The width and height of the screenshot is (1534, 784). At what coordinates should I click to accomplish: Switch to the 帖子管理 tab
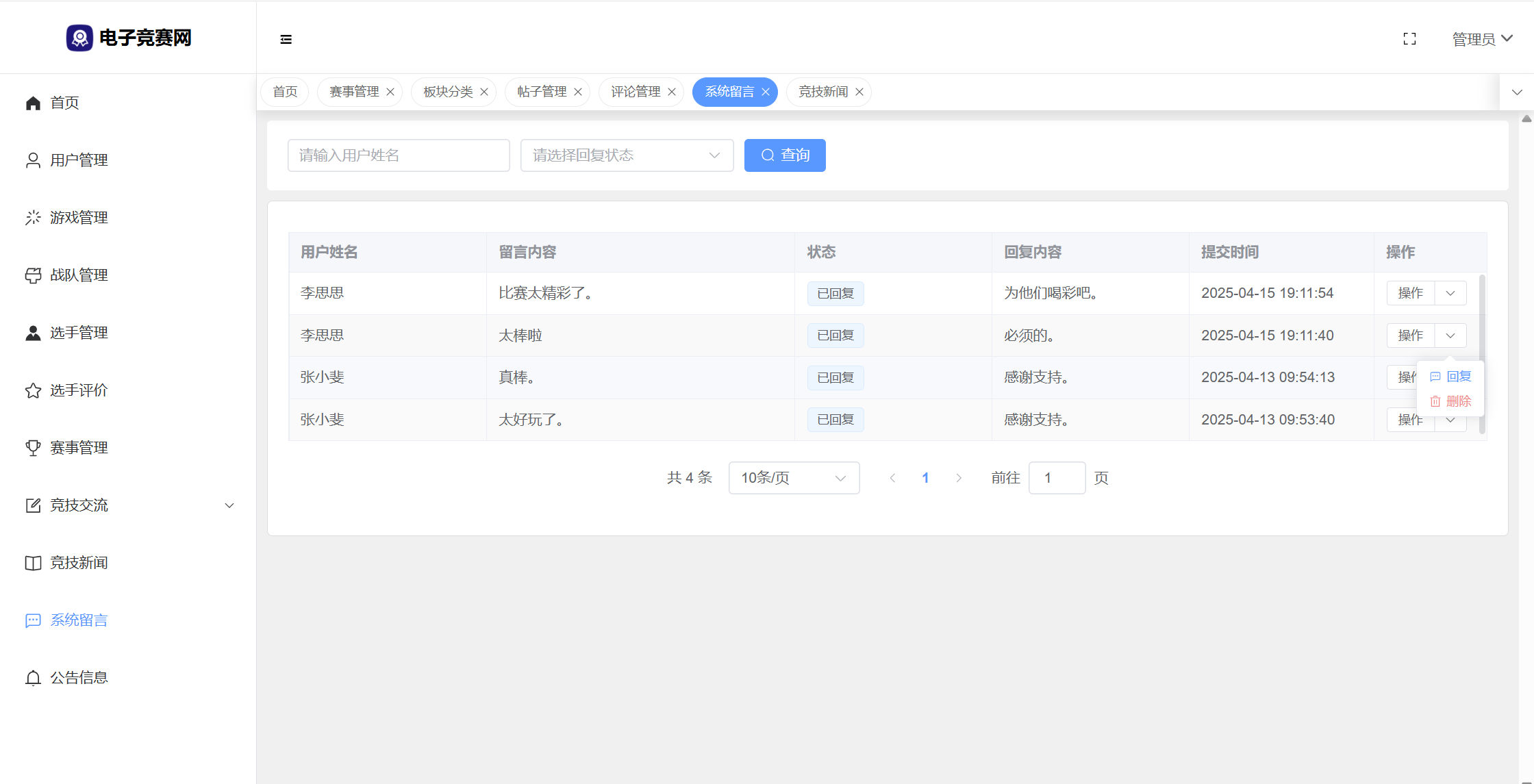[x=542, y=92]
